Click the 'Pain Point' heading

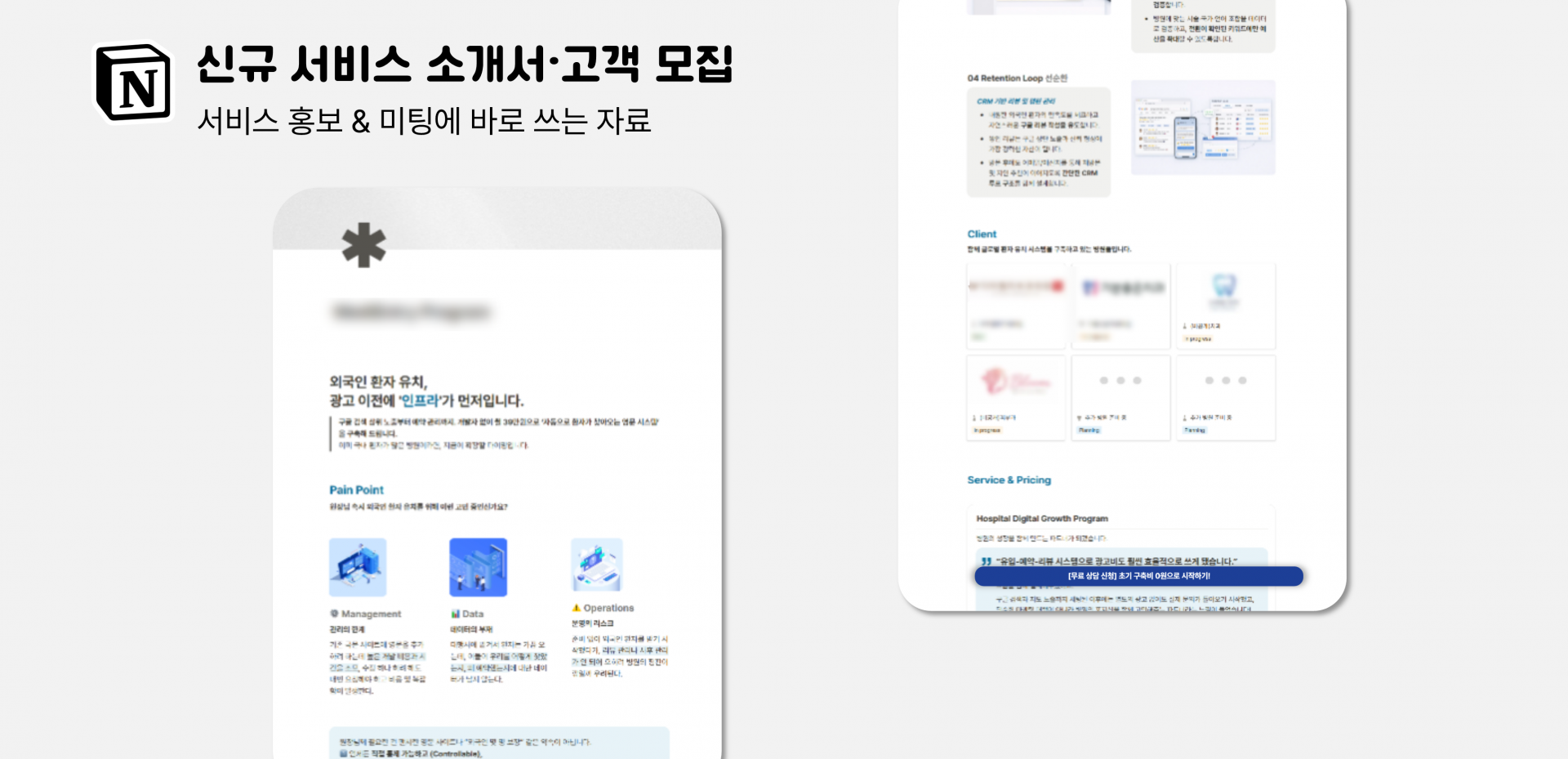click(356, 489)
